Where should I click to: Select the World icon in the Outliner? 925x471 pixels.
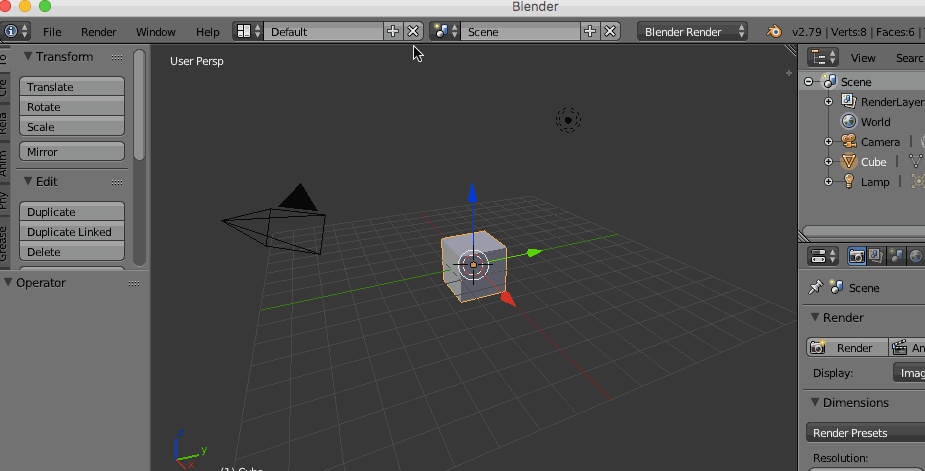point(848,121)
